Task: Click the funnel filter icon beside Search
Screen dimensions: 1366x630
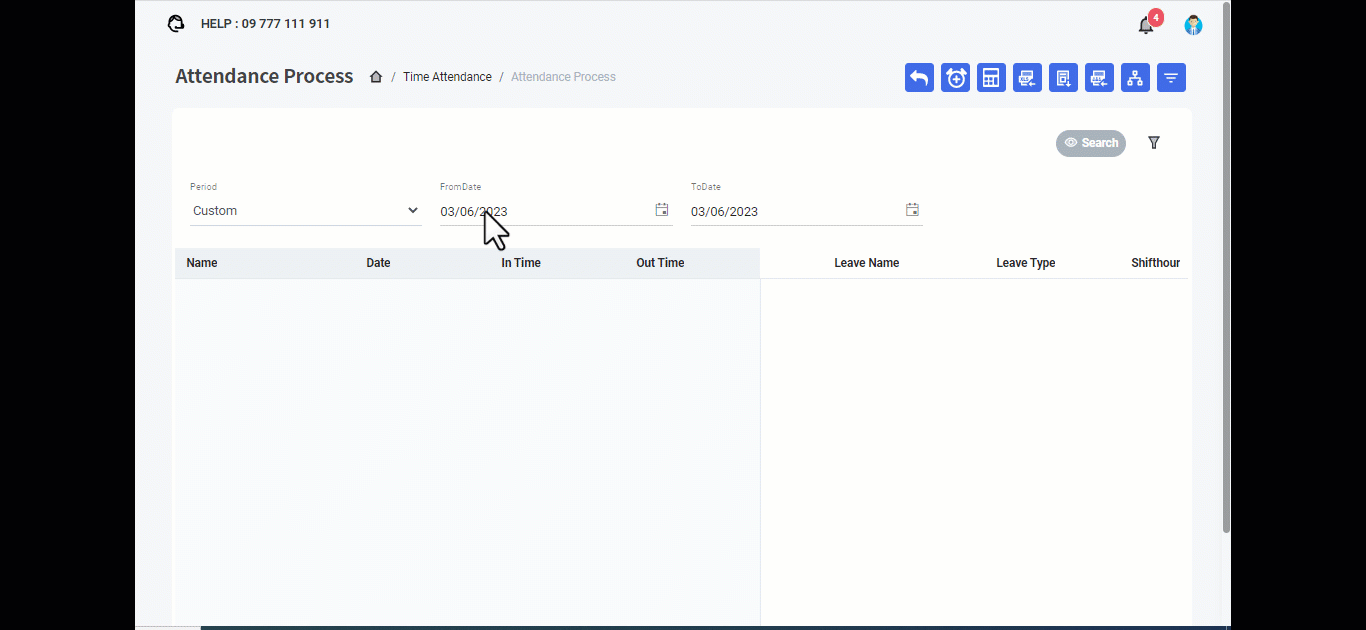Action: (1154, 143)
